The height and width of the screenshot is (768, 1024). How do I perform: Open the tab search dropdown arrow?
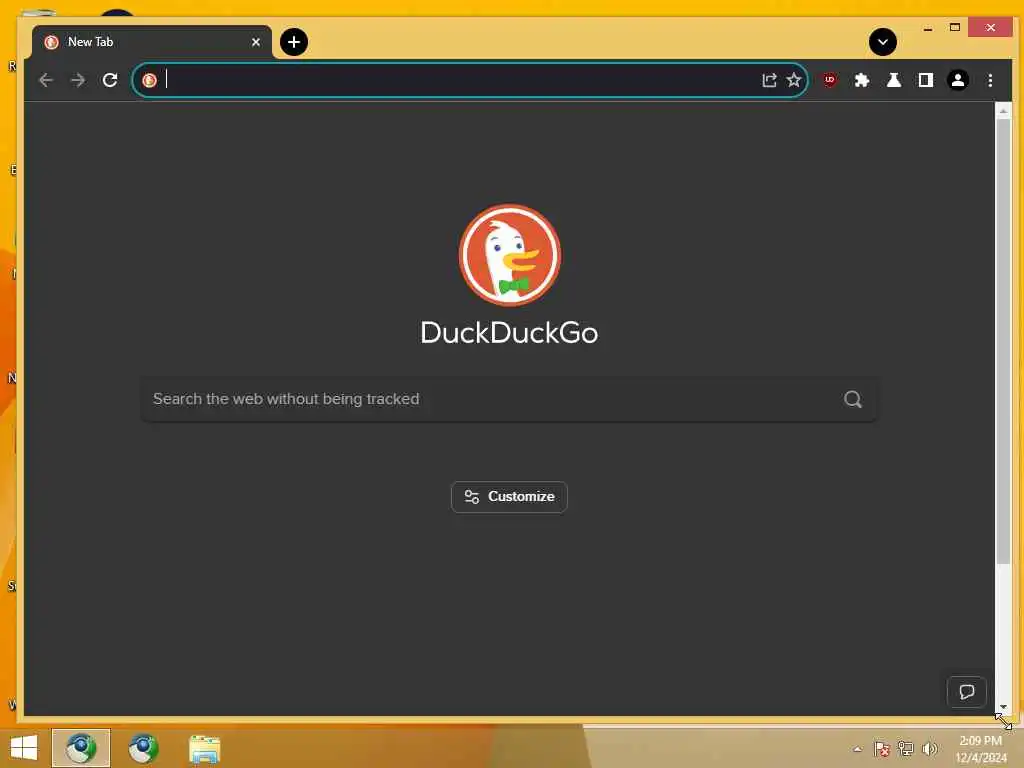[x=882, y=42]
